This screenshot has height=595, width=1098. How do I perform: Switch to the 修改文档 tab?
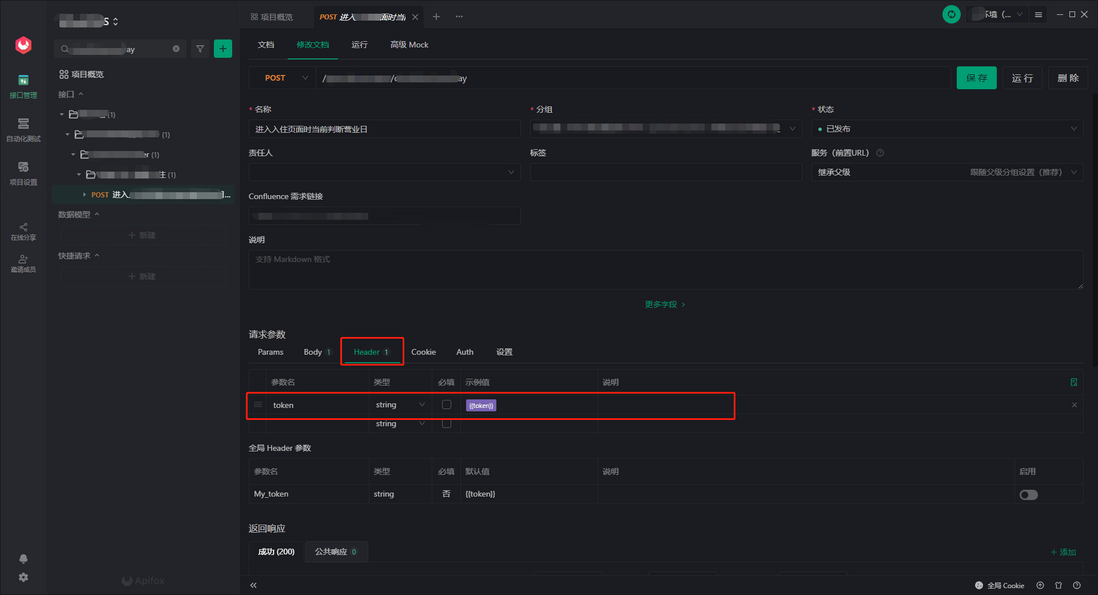pyautogui.click(x=312, y=45)
